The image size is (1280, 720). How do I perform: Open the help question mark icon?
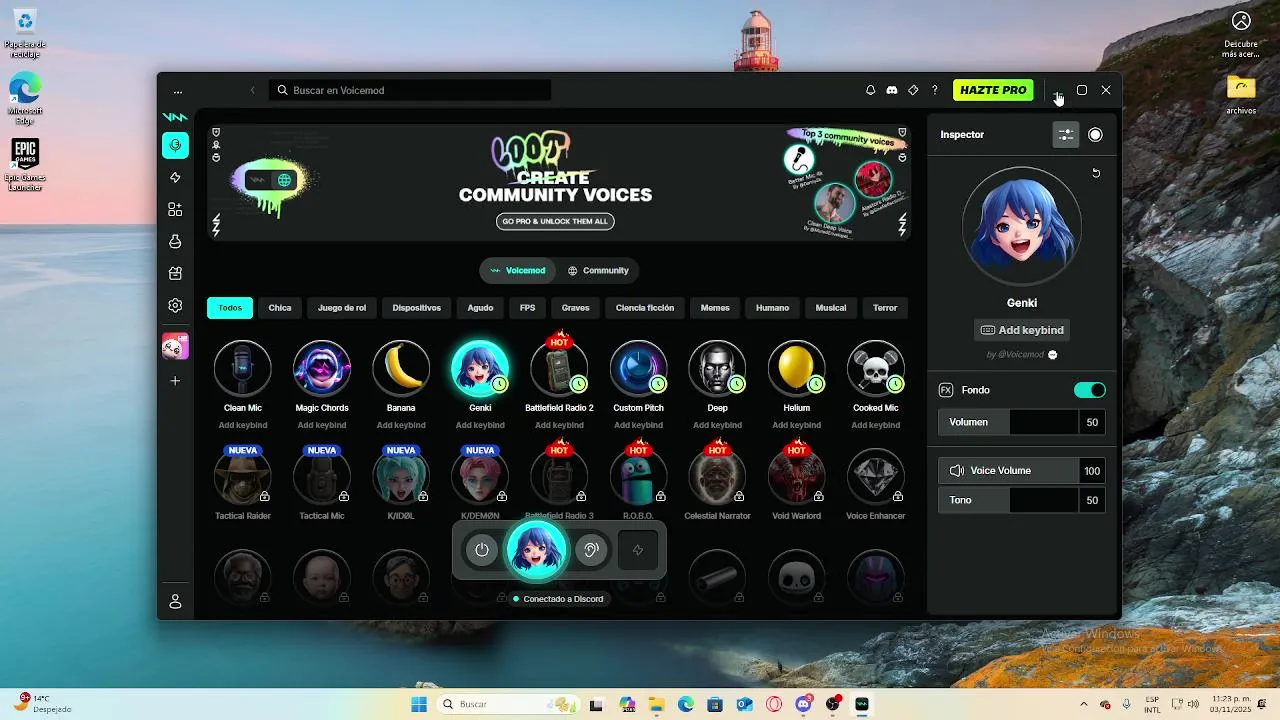935,90
